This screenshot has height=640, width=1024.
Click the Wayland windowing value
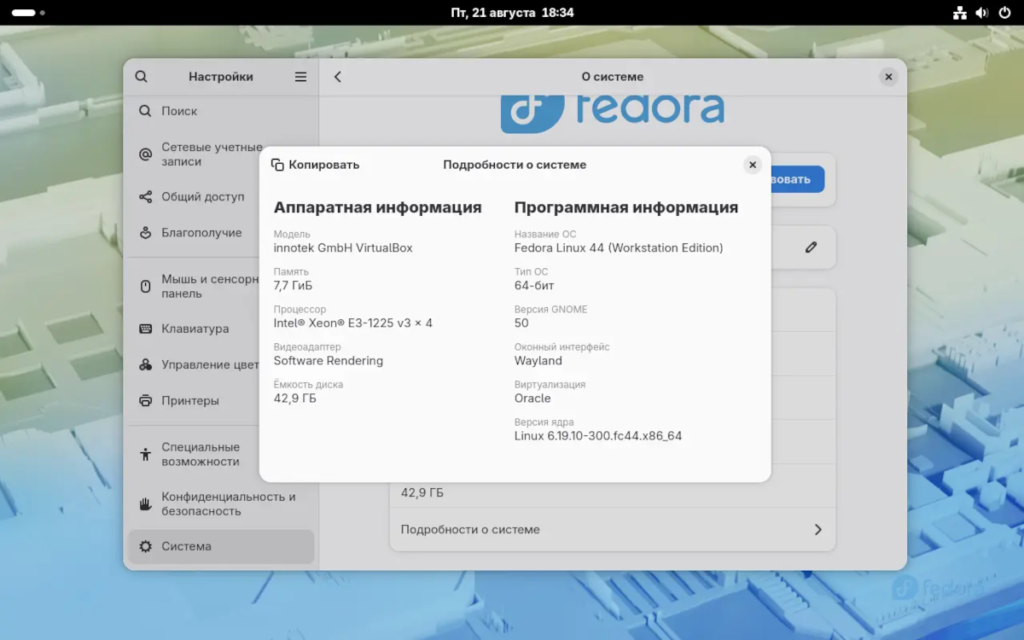(537, 360)
